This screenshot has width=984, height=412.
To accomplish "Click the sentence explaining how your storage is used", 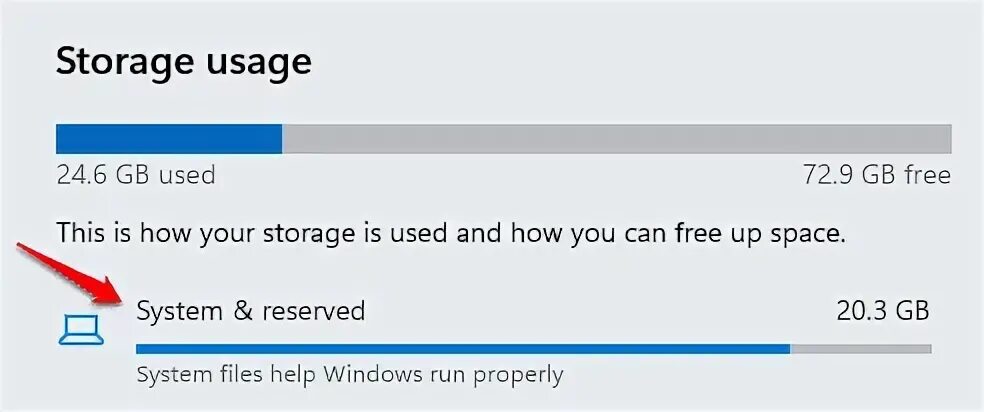I will click(451, 234).
